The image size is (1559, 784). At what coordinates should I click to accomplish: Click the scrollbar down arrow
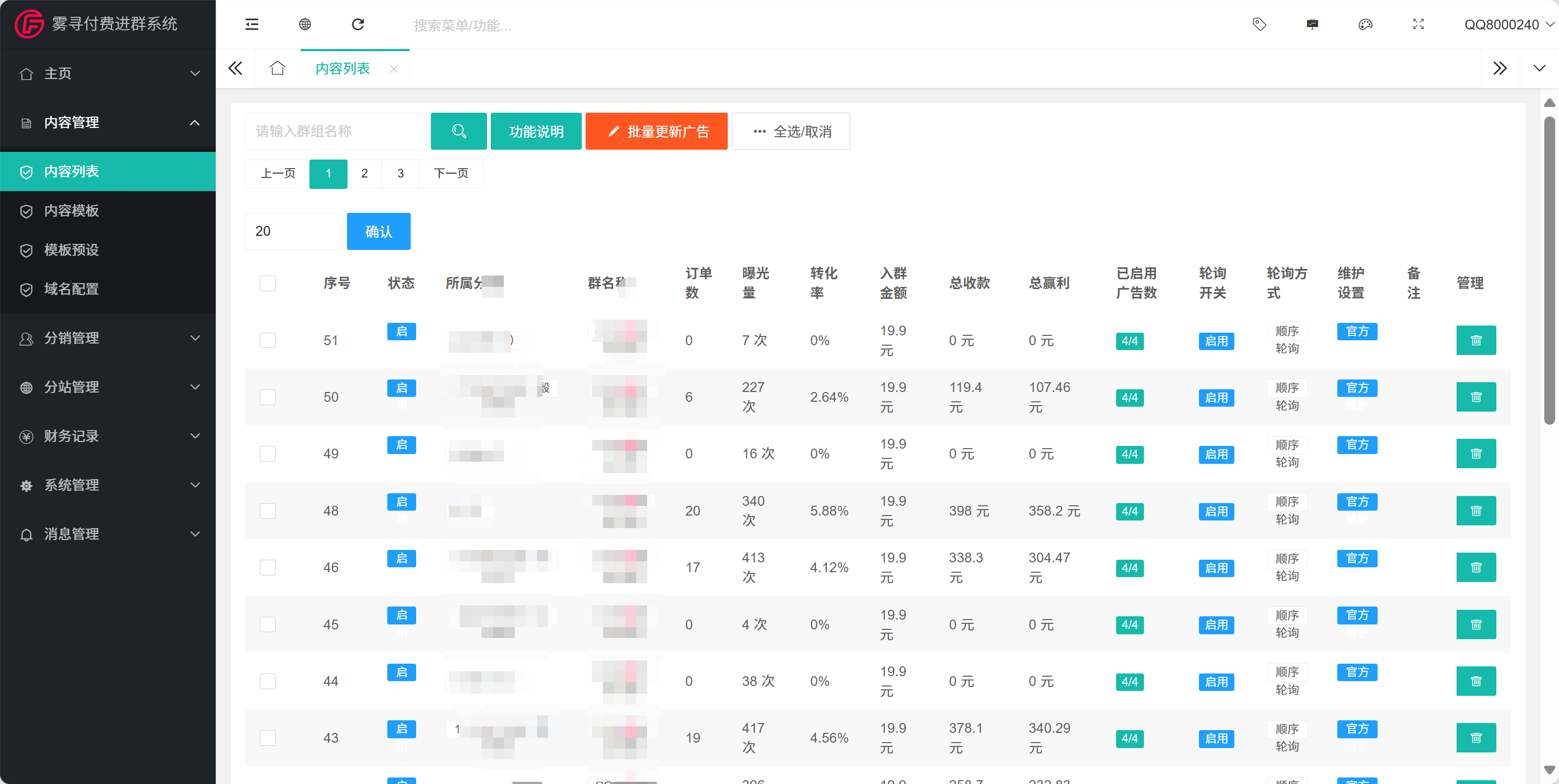pos(1549,770)
